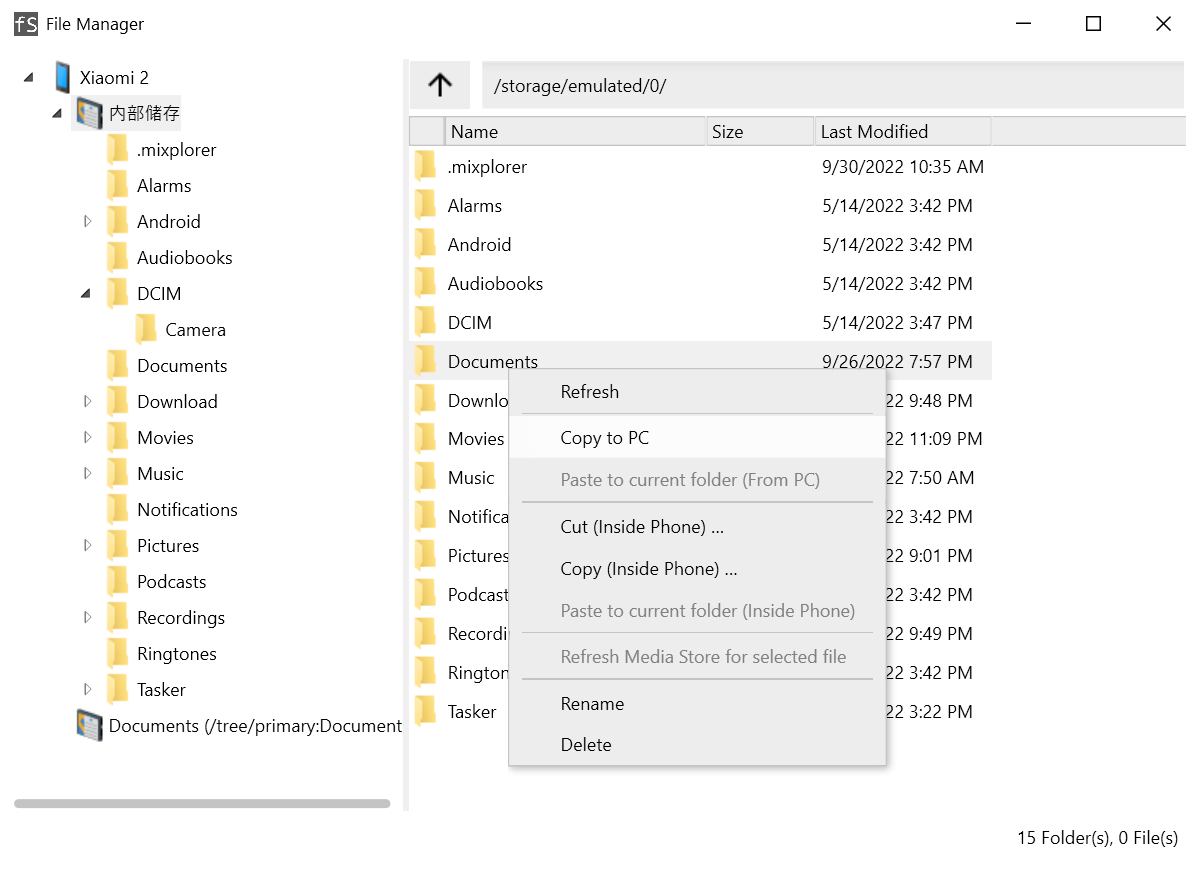Select Documents (/tree/primary:Document tree entry
This screenshot has height=870, width=1200.
pos(255,725)
